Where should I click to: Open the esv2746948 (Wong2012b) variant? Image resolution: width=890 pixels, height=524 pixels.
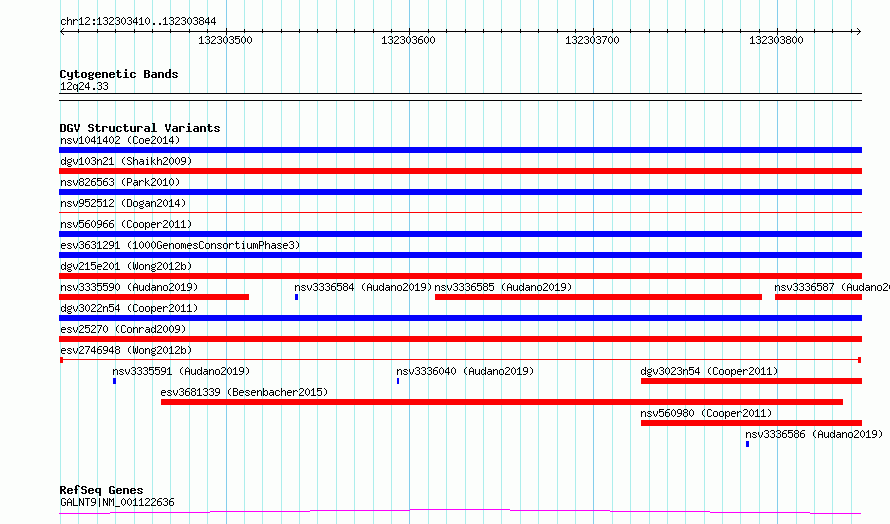126,350
